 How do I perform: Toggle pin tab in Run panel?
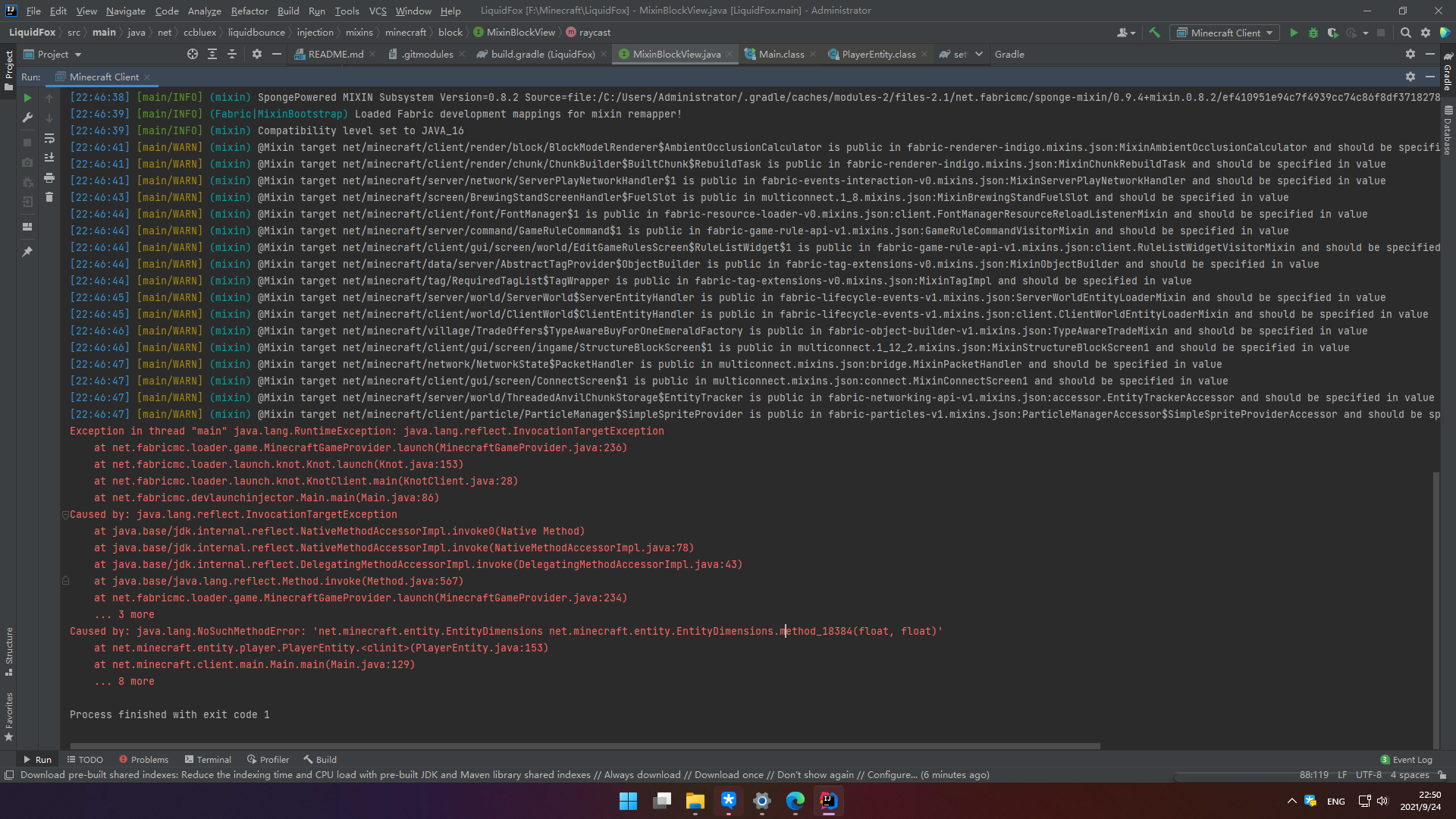(27, 251)
